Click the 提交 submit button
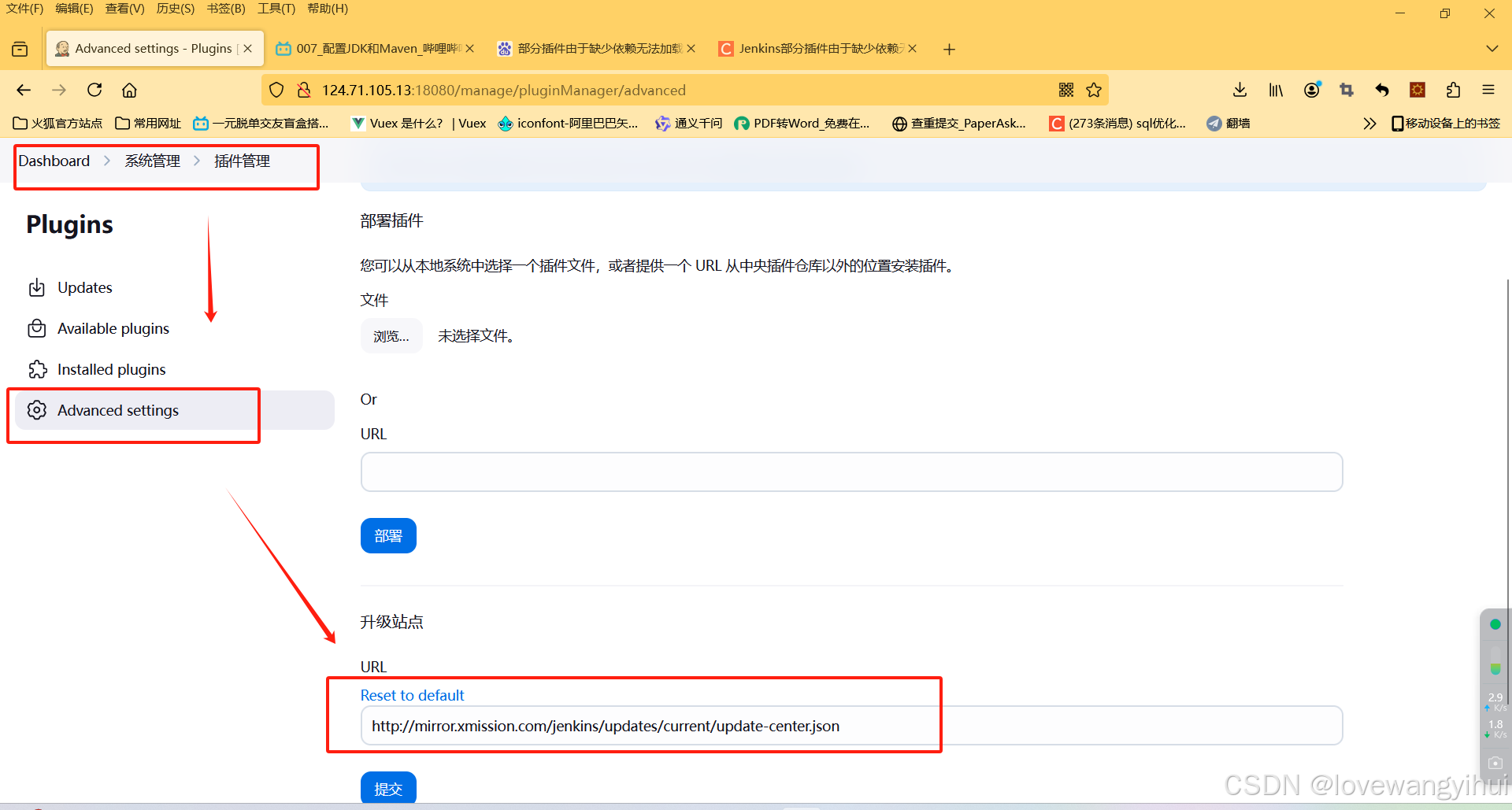The width and height of the screenshot is (1512, 810). 388,788
